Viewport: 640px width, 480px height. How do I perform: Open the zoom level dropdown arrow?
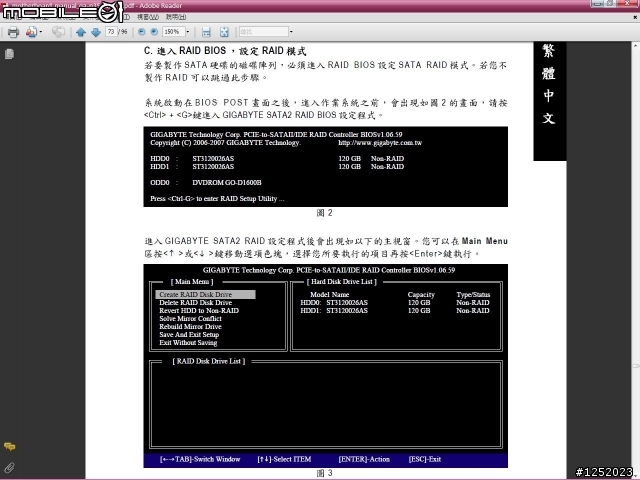pos(188,31)
